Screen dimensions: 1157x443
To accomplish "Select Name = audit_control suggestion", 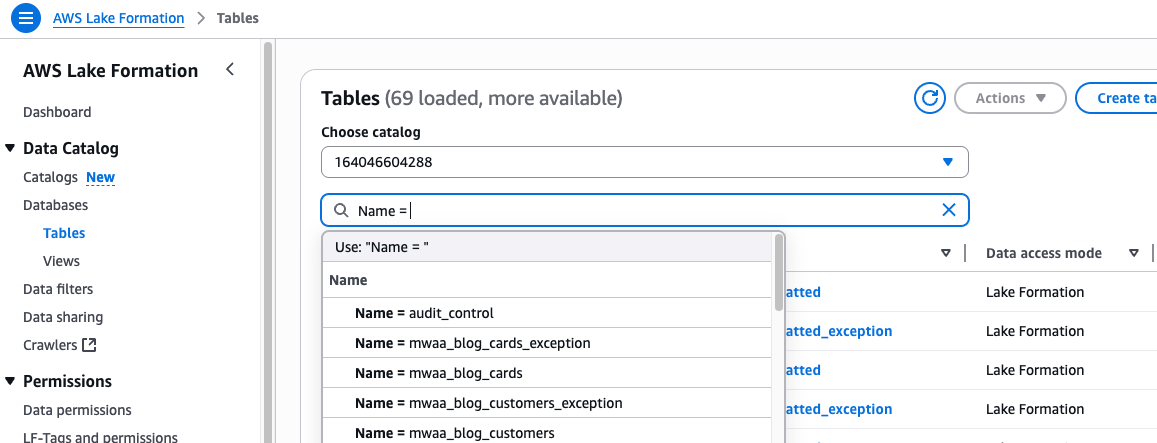I will pyautogui.click(x=424, y=313).
